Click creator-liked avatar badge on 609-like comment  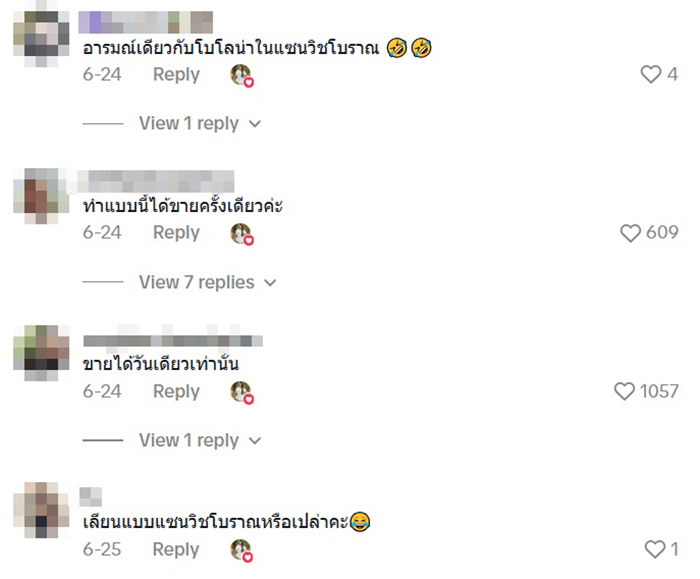click(242, 233)
